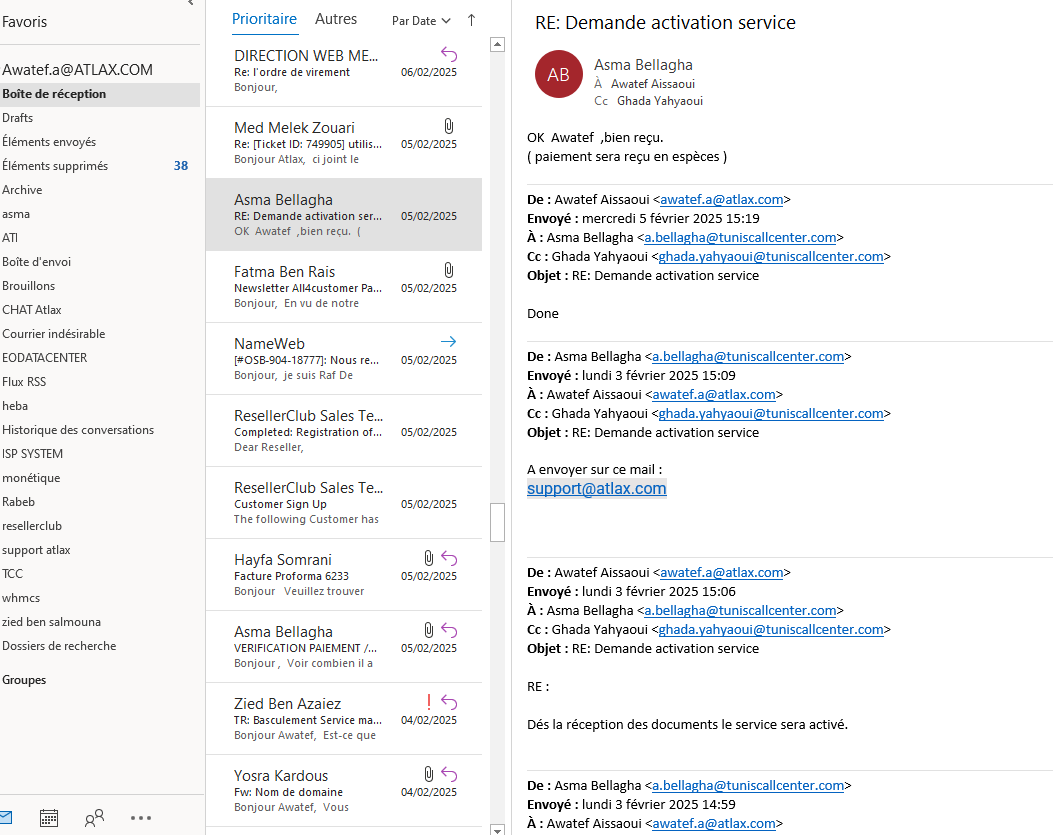Click the AB avatar of Asma Bellagha
The width and height of the screenshot is (1053, 835).
click(559, 75)
